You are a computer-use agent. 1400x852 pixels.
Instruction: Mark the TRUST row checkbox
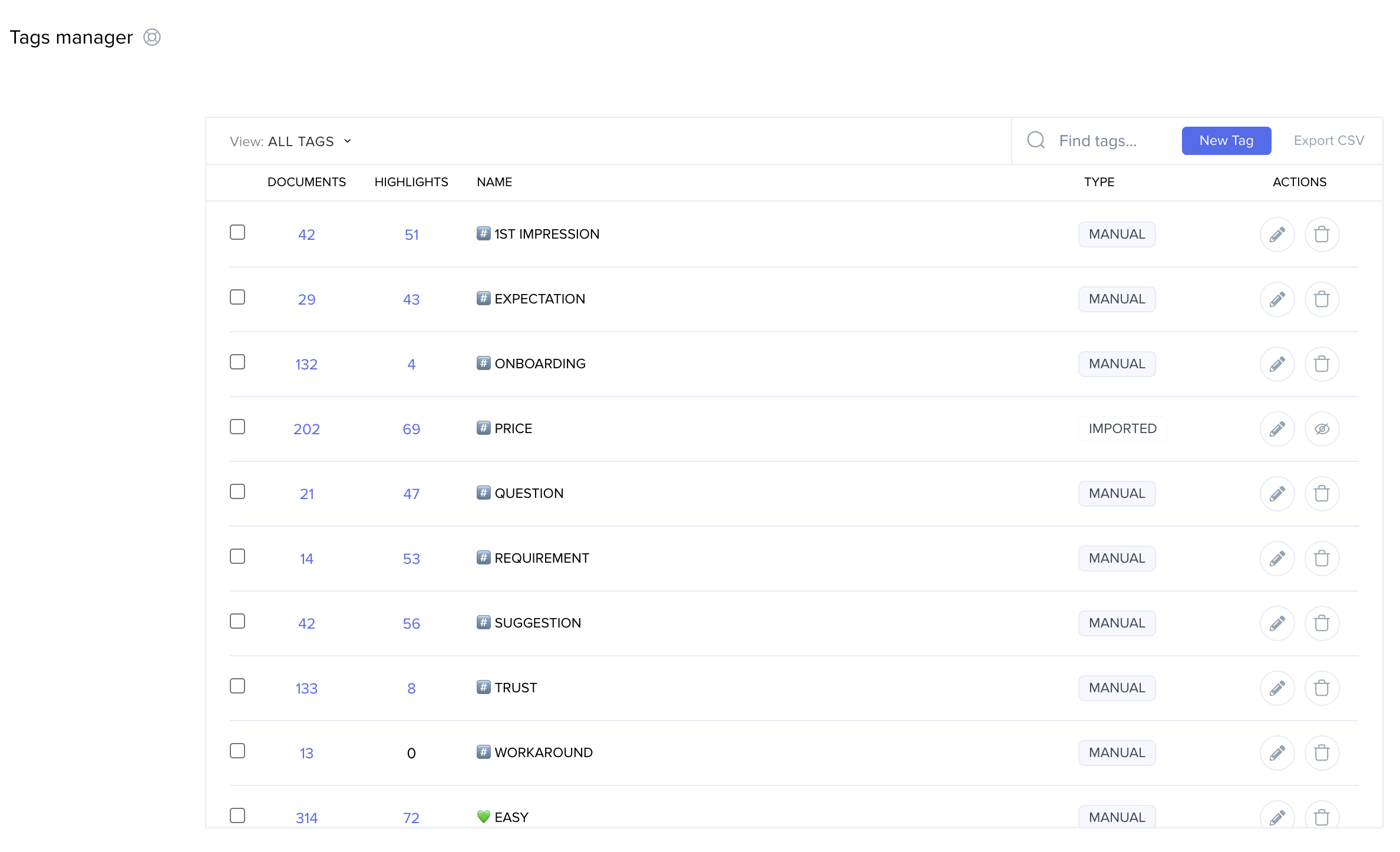[x=237, y=686]
